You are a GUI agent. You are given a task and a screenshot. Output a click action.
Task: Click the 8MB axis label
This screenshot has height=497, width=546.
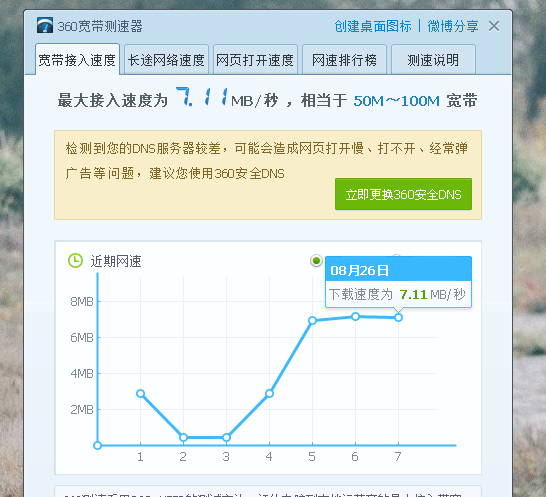click(x=82, y=302)
